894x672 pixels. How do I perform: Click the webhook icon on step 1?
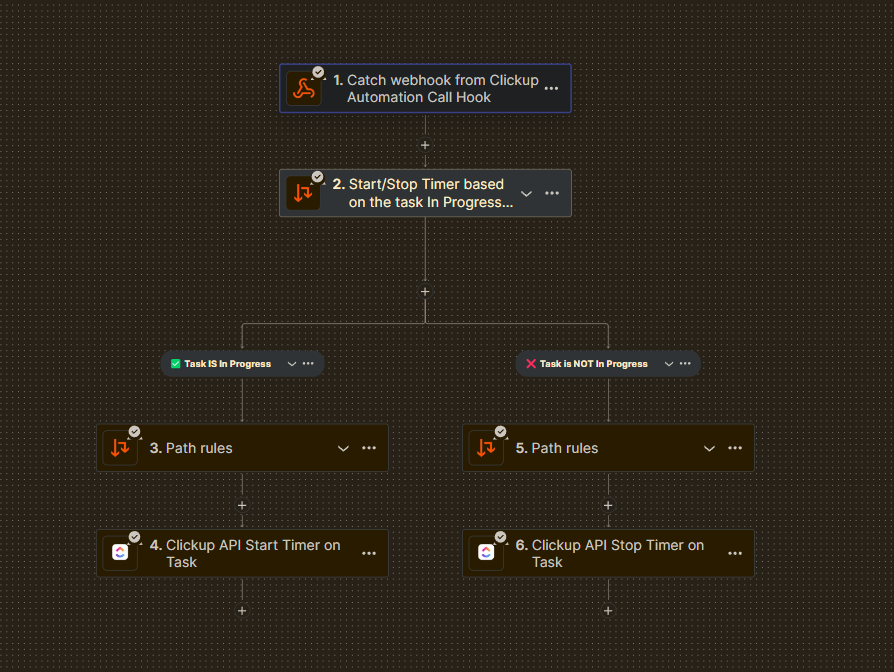point(303,89)
